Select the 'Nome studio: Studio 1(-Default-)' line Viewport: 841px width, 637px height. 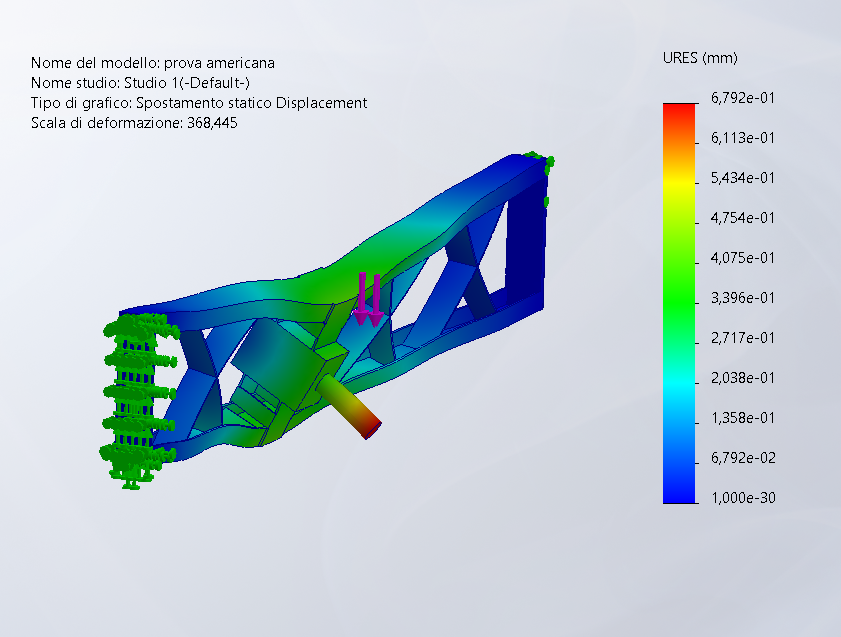point(141,83)
